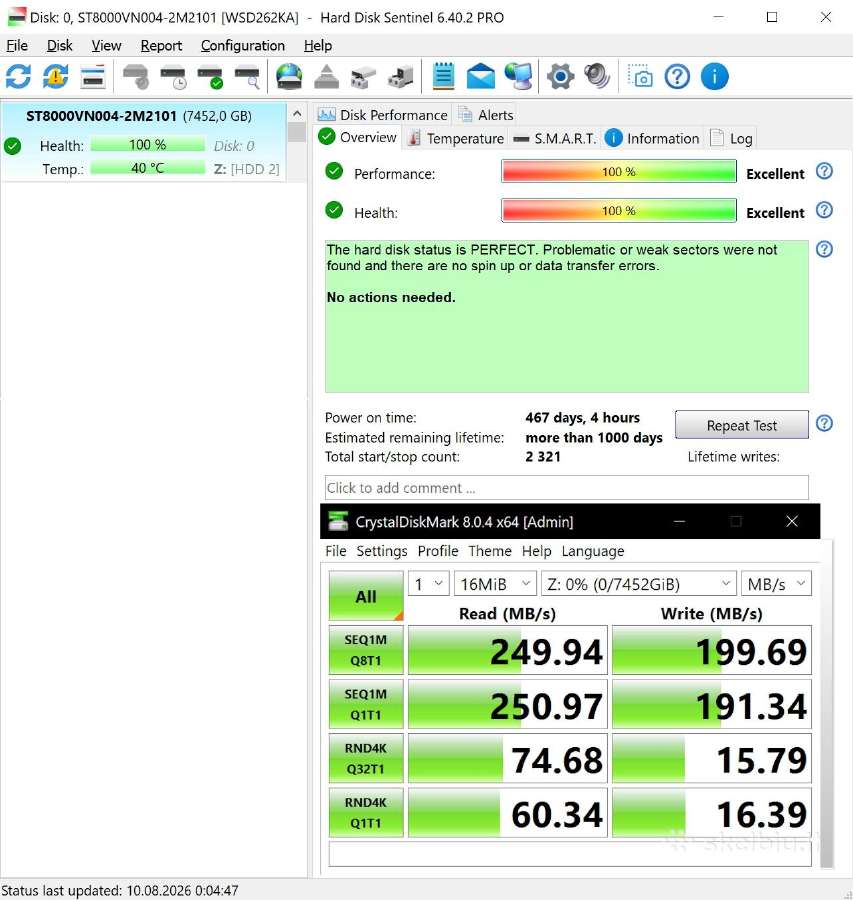Click the gray blocks with tower icon
Screen dimensions: 853x900
coord(401,76)
